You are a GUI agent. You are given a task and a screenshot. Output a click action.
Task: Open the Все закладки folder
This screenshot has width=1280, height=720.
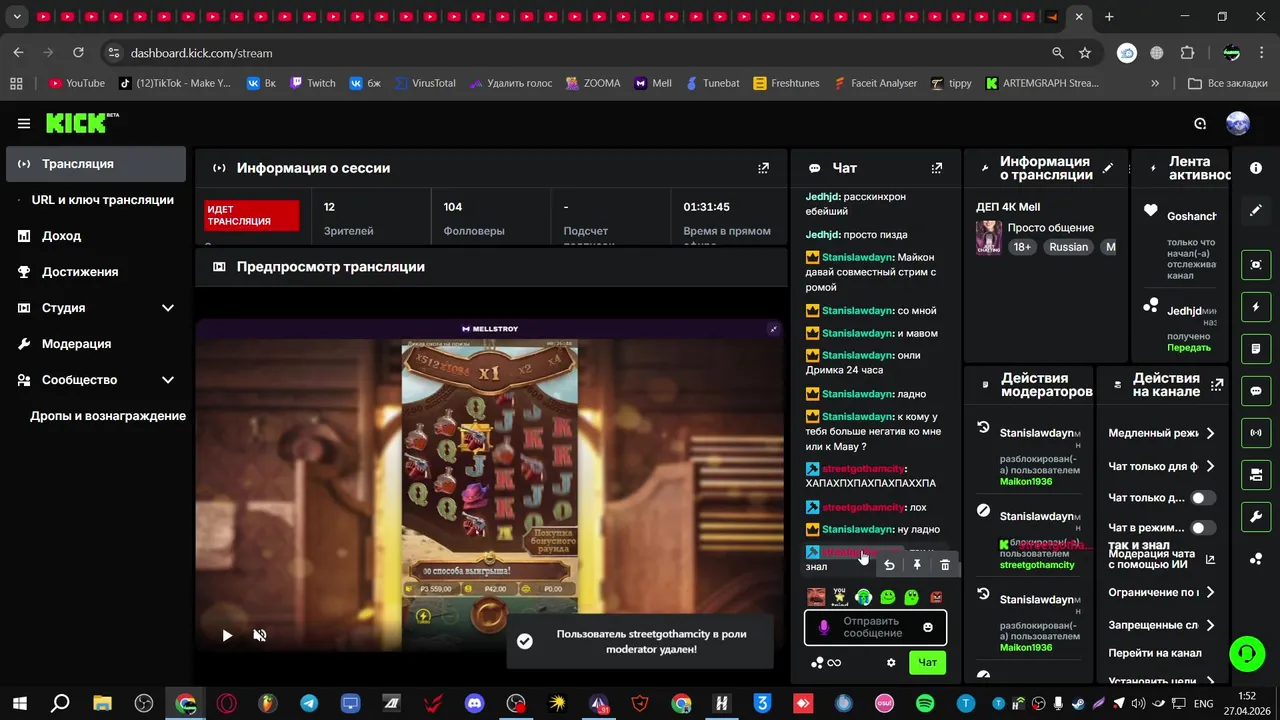point(1228,83)
